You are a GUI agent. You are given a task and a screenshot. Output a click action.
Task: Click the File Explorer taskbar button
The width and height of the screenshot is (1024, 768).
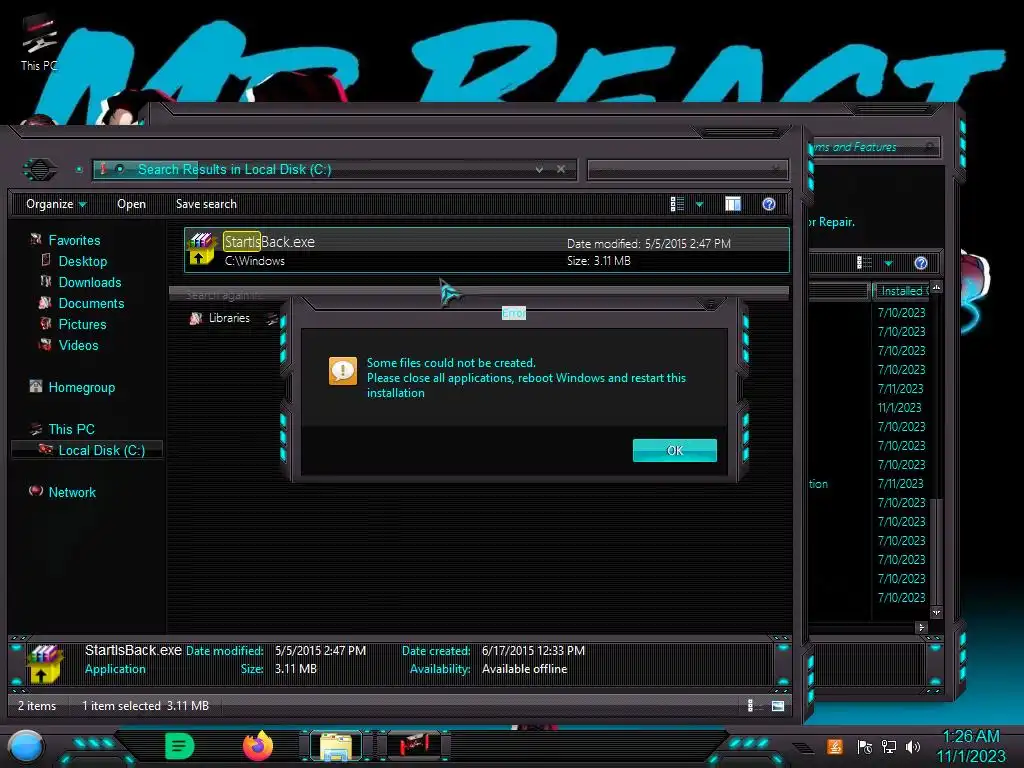click(x=336, y=746)
